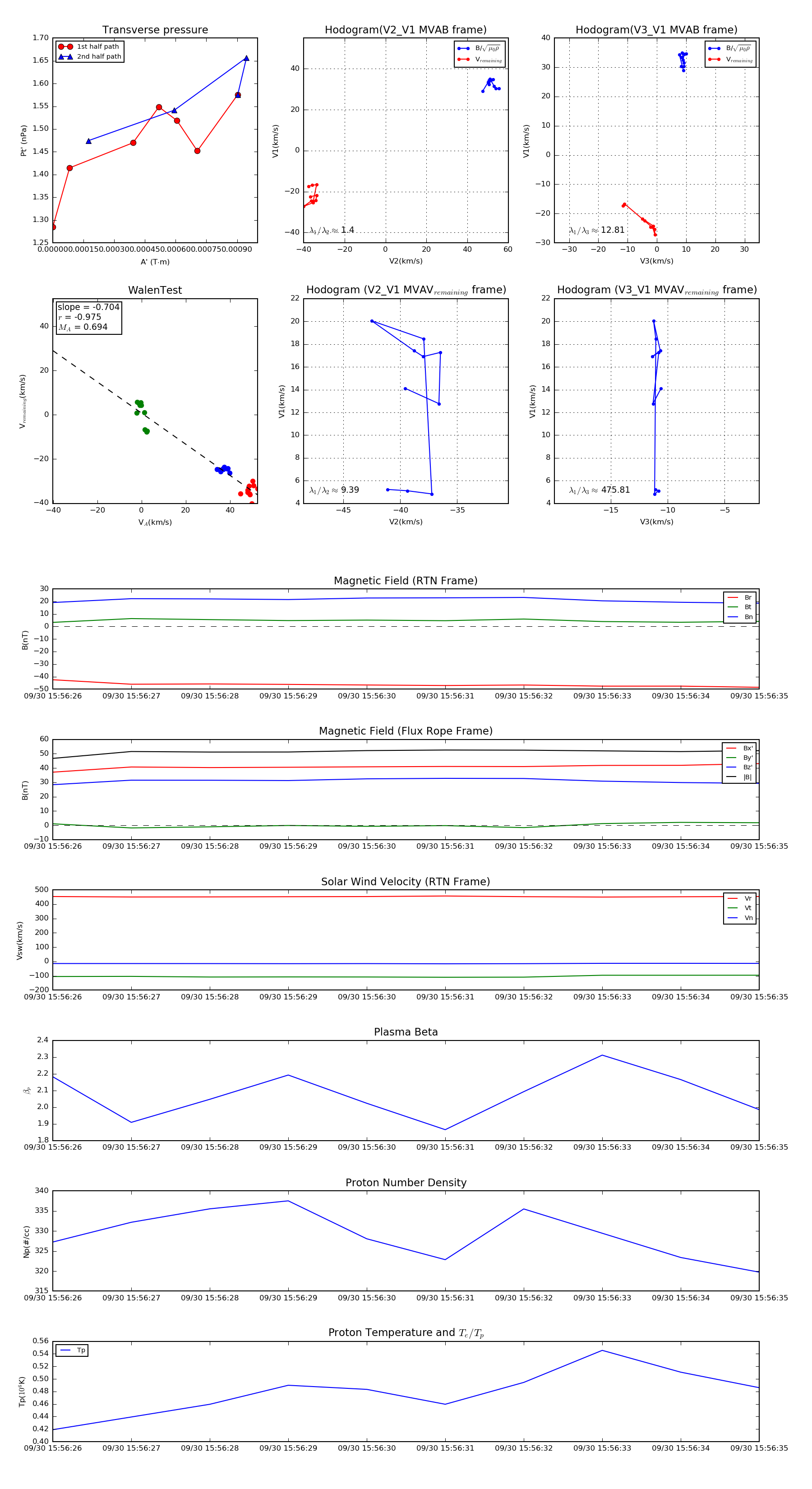Click the "A' (T·m)" x-axis label

click(155, 262)
